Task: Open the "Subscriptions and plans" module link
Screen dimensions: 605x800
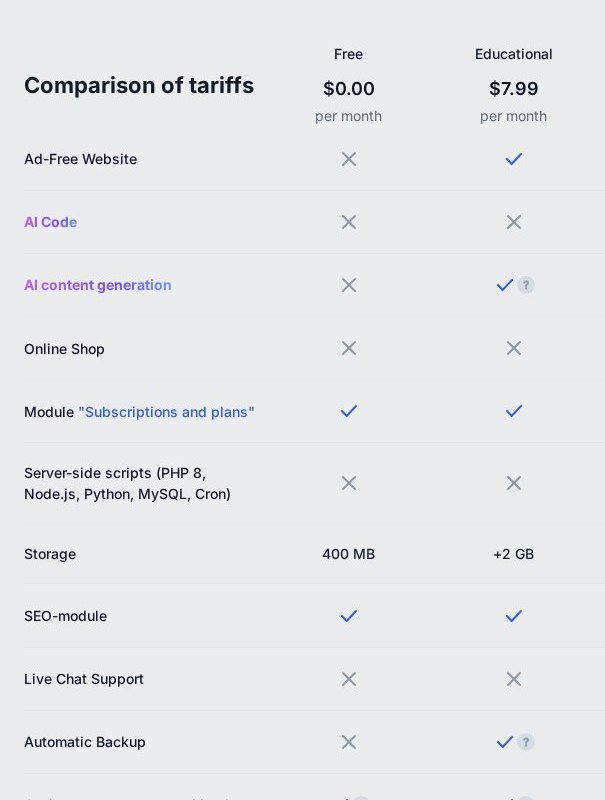Action: [x=166, y=412]
